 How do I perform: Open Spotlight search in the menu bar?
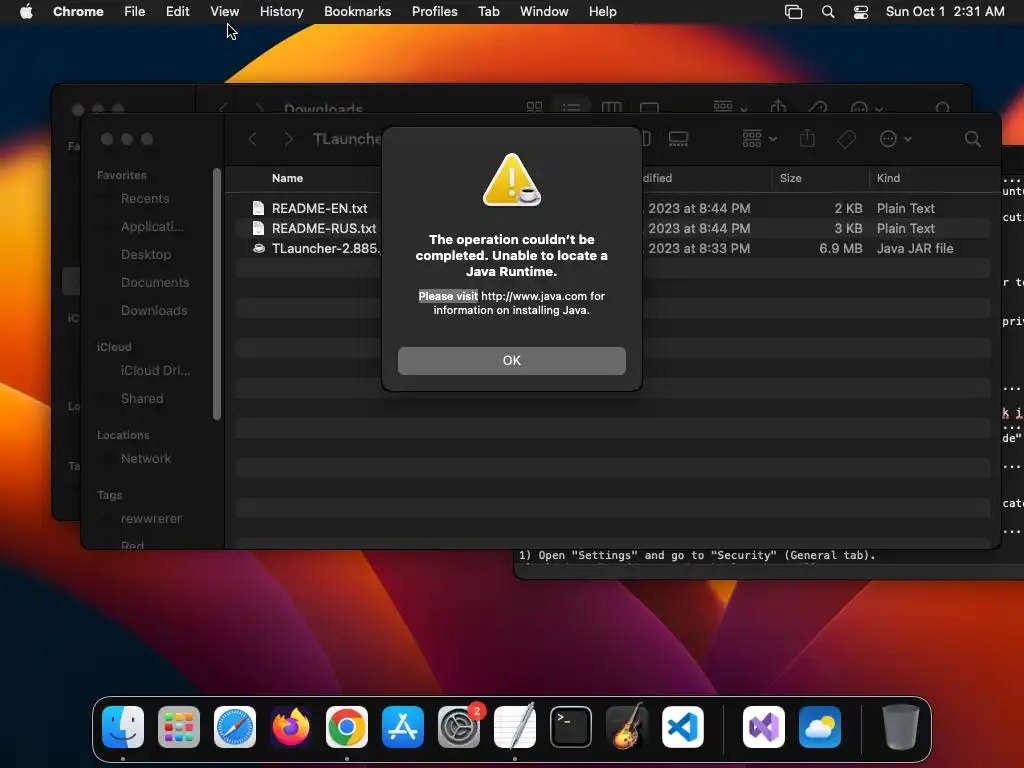(827, 12)
